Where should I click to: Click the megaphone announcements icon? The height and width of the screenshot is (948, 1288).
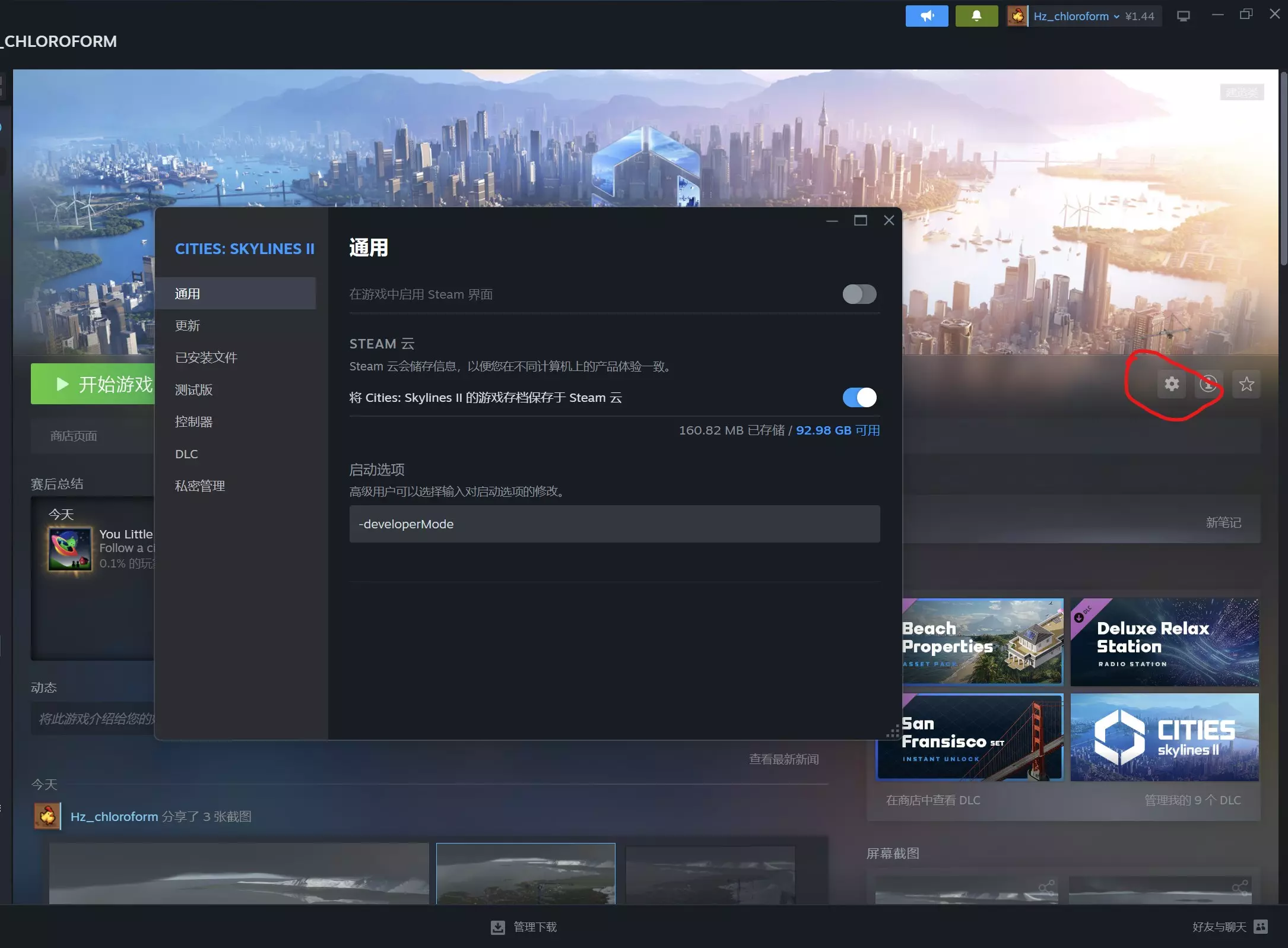click(x=926, y=16)
